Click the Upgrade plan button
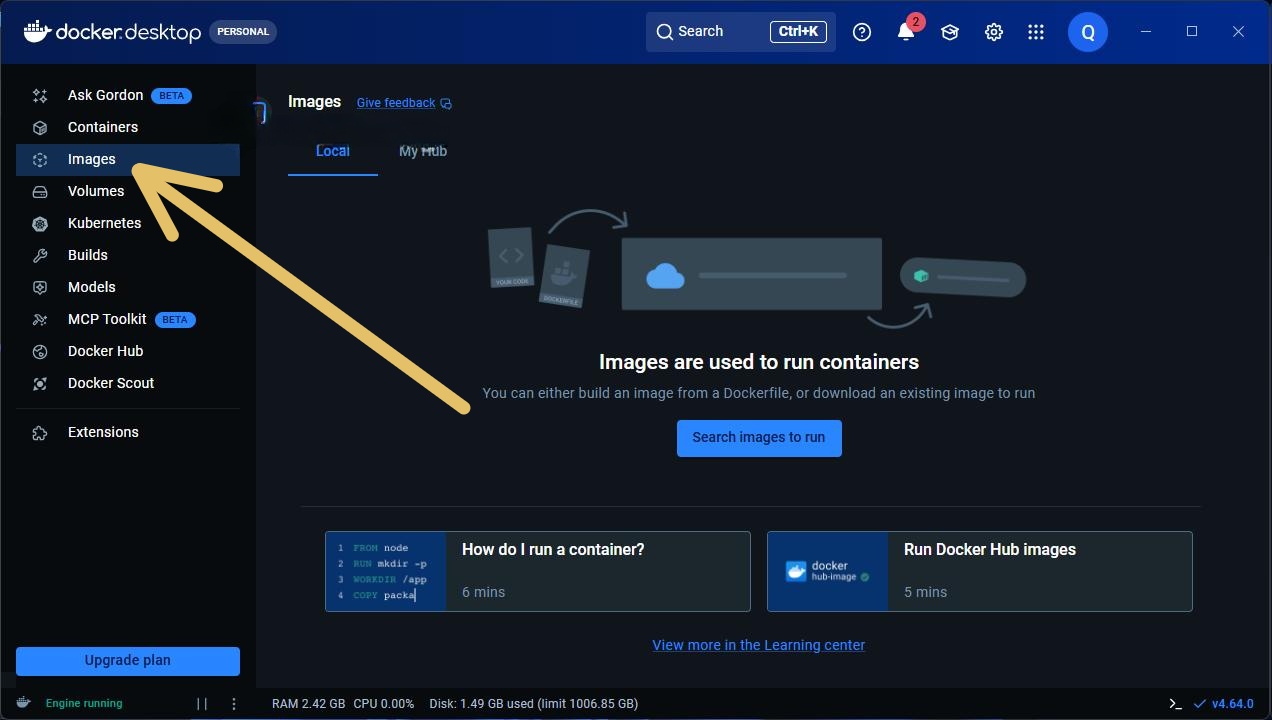 128,661
